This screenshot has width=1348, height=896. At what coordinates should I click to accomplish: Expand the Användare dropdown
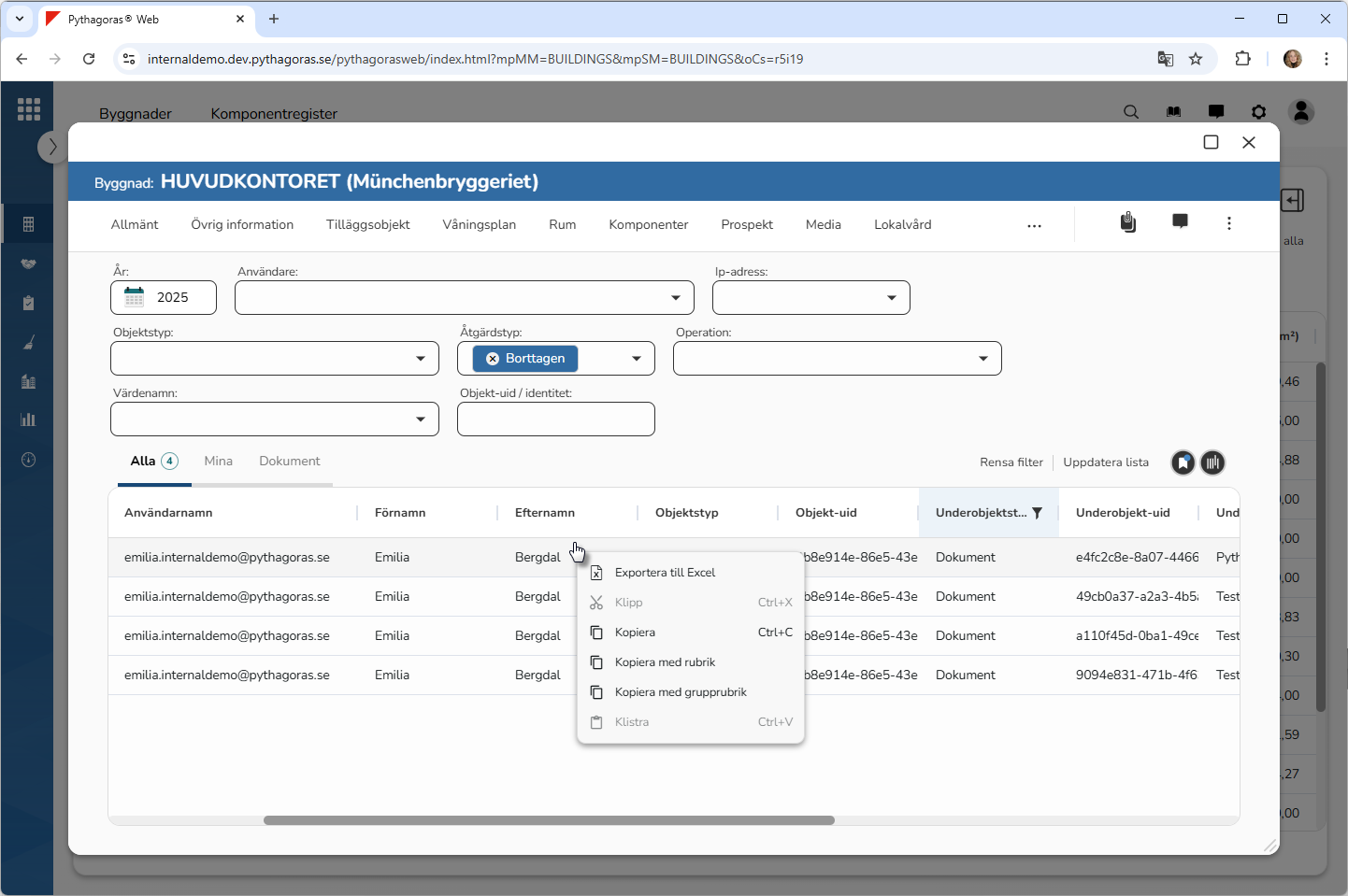click(675, 298)
